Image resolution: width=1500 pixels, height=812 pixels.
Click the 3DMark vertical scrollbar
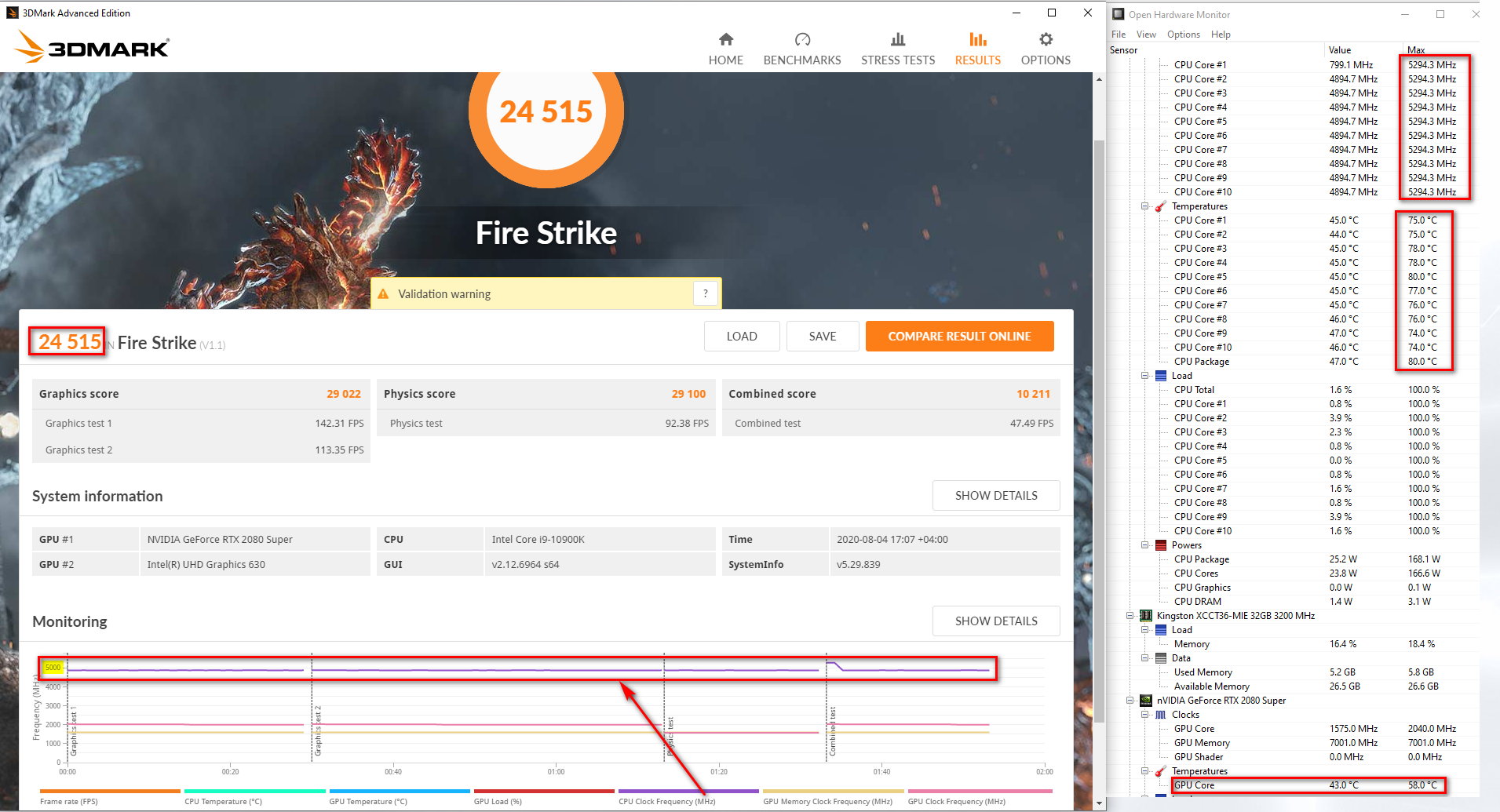click(1099, 431)
